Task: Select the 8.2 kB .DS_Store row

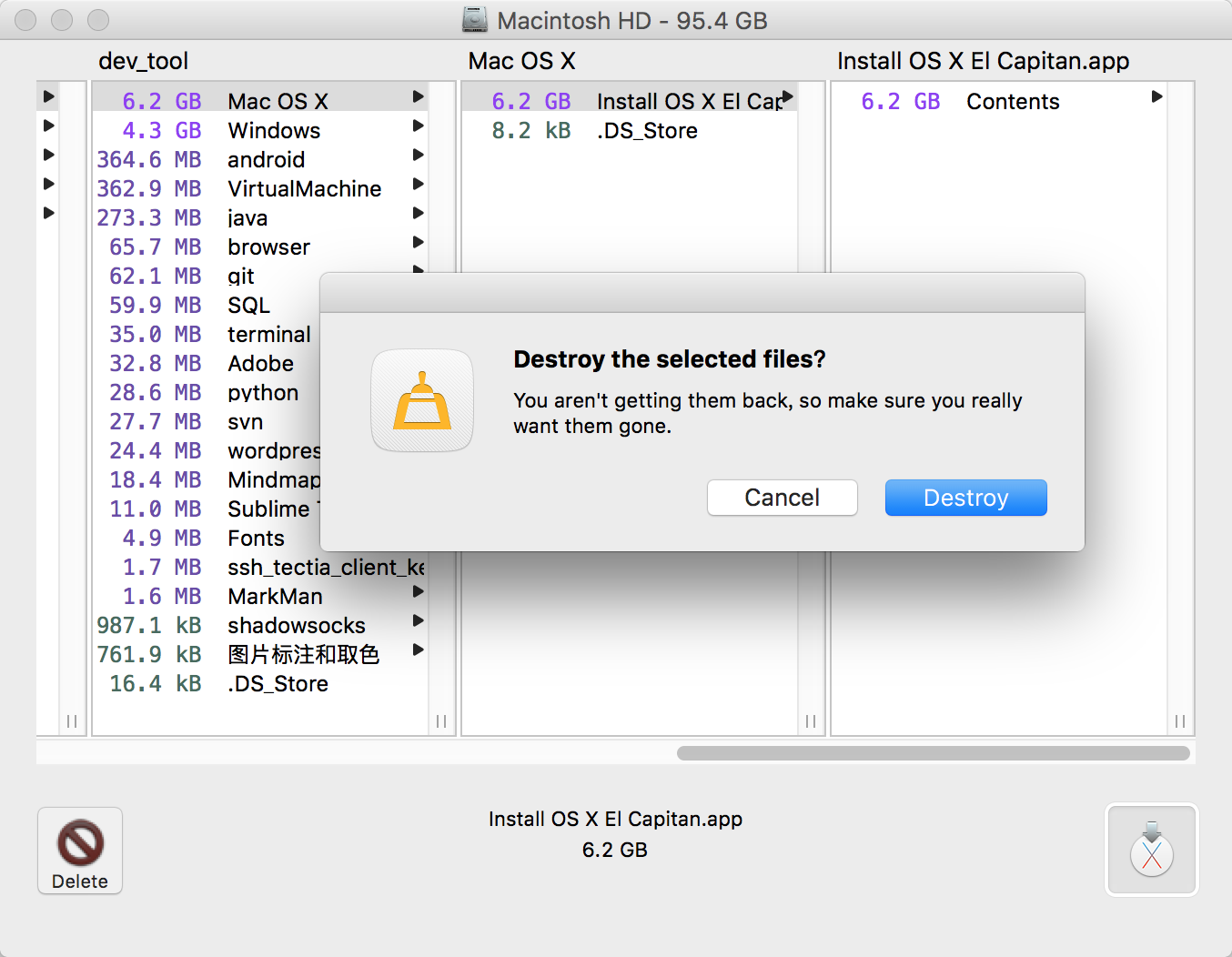Action: (x=630, y=130)
